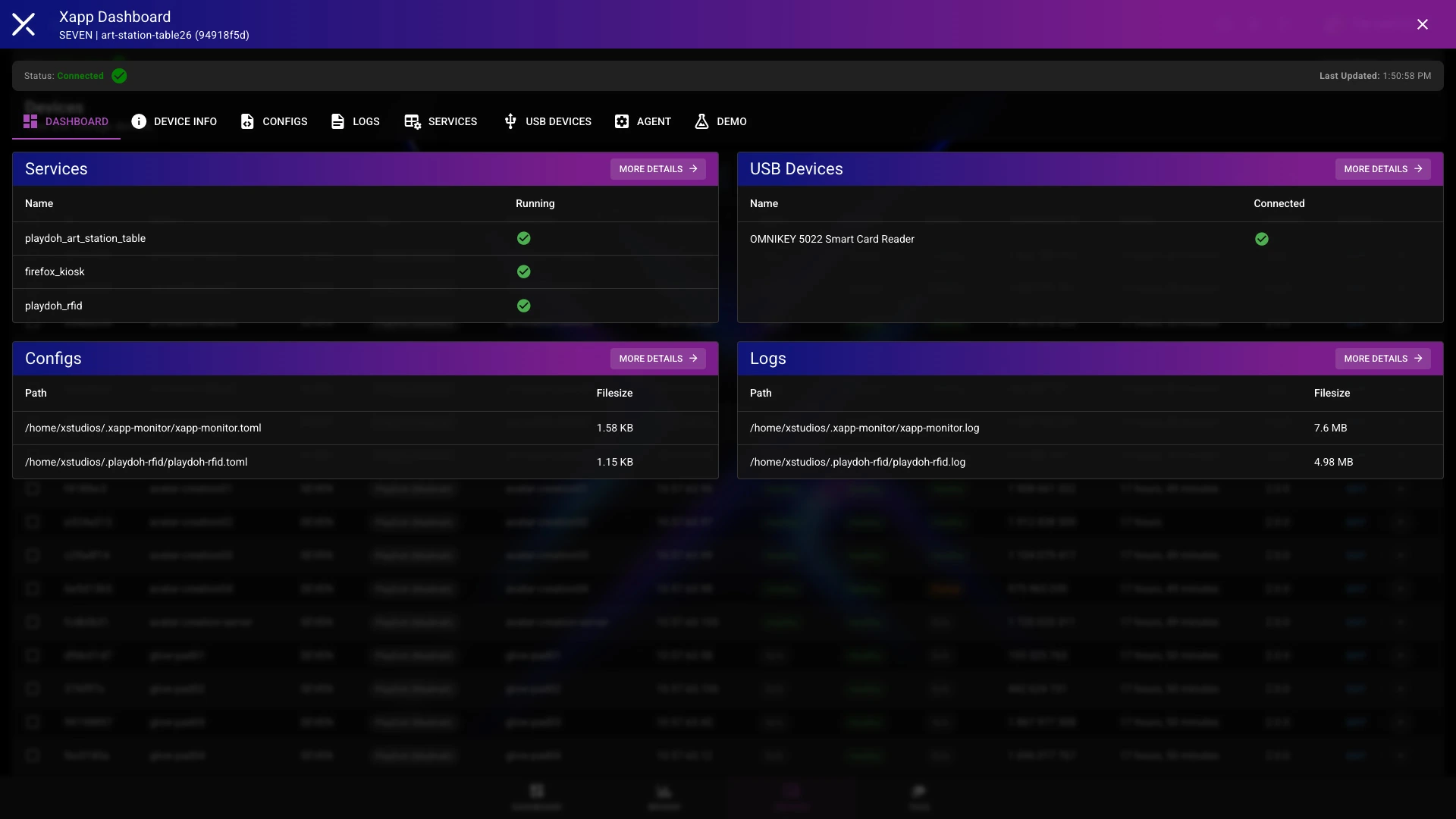Viewport: 1456px width, 819px height.
Task: Open More Details for USB Devices panel
Action: pyautogui.click(x=1383, y=169)
